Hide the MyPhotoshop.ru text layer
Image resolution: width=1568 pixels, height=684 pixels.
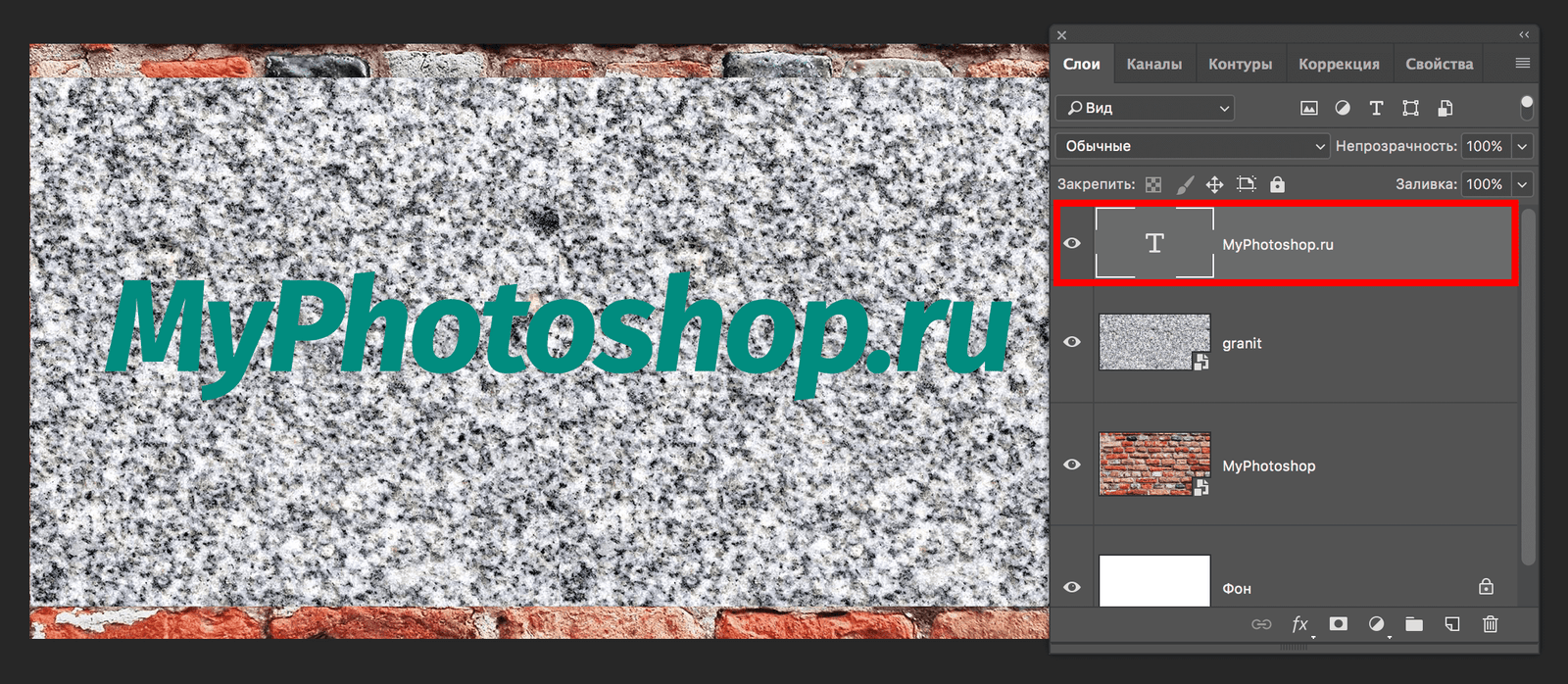[x=1072, y=243]
